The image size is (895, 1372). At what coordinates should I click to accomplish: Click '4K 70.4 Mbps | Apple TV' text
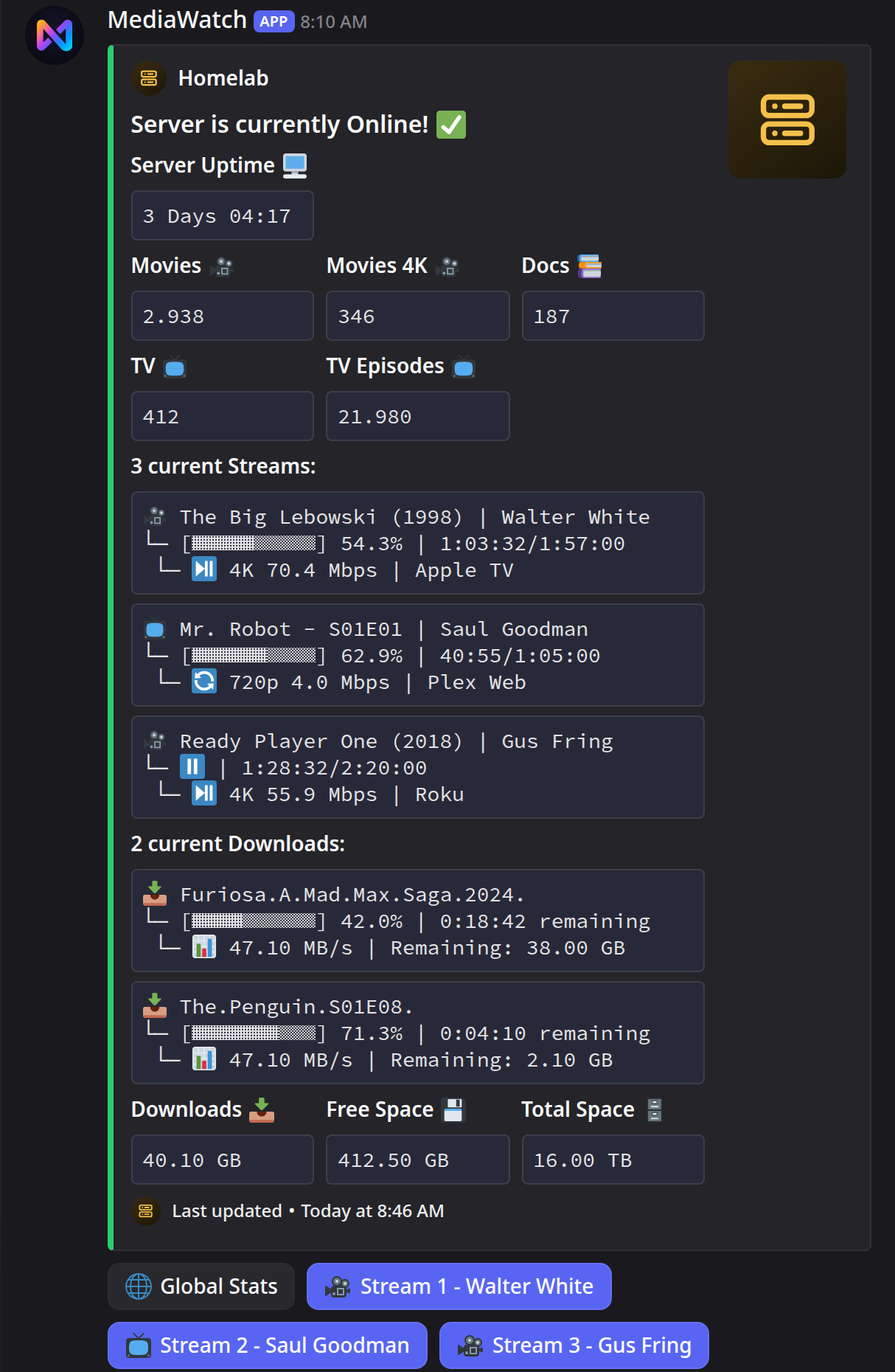pos(371,570)
